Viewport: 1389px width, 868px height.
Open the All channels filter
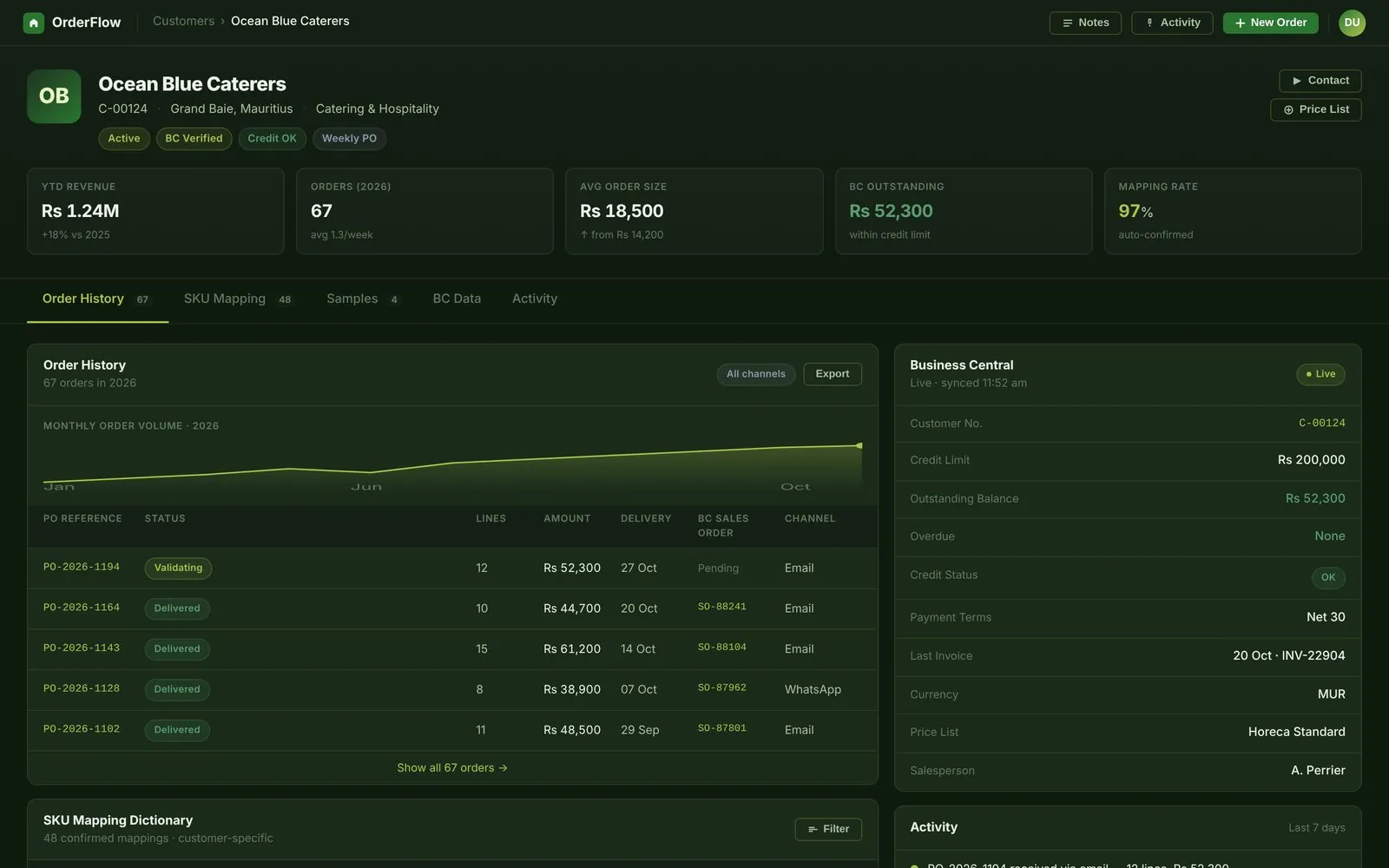(755, 374)
